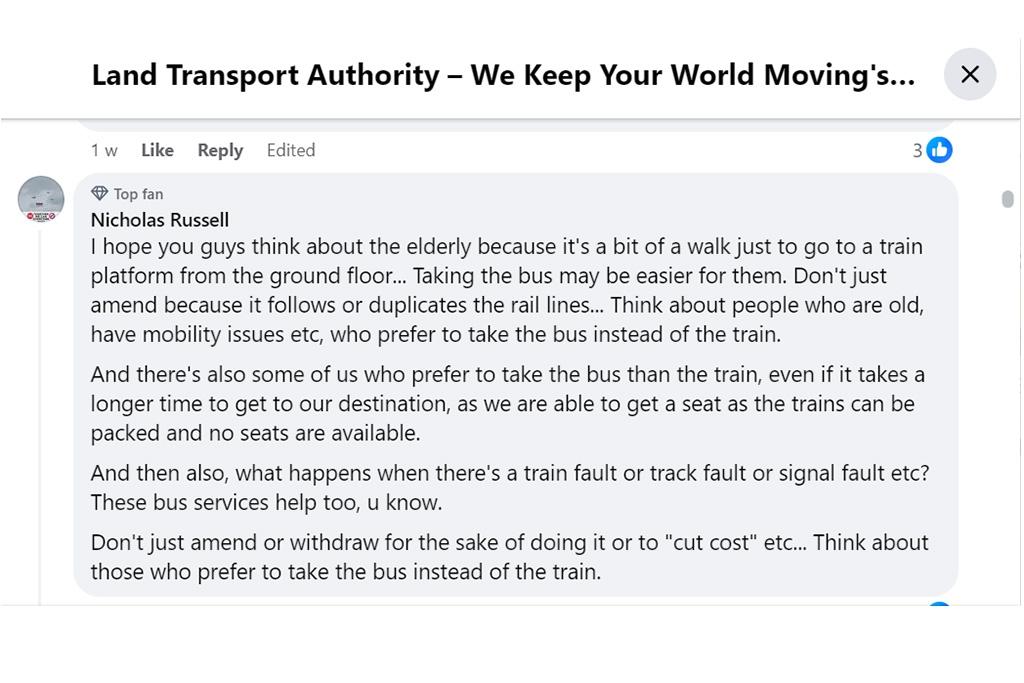Open Nicholas Russell's profile picture
This screenshot has height=683, width=1024.
click(41, 199)
